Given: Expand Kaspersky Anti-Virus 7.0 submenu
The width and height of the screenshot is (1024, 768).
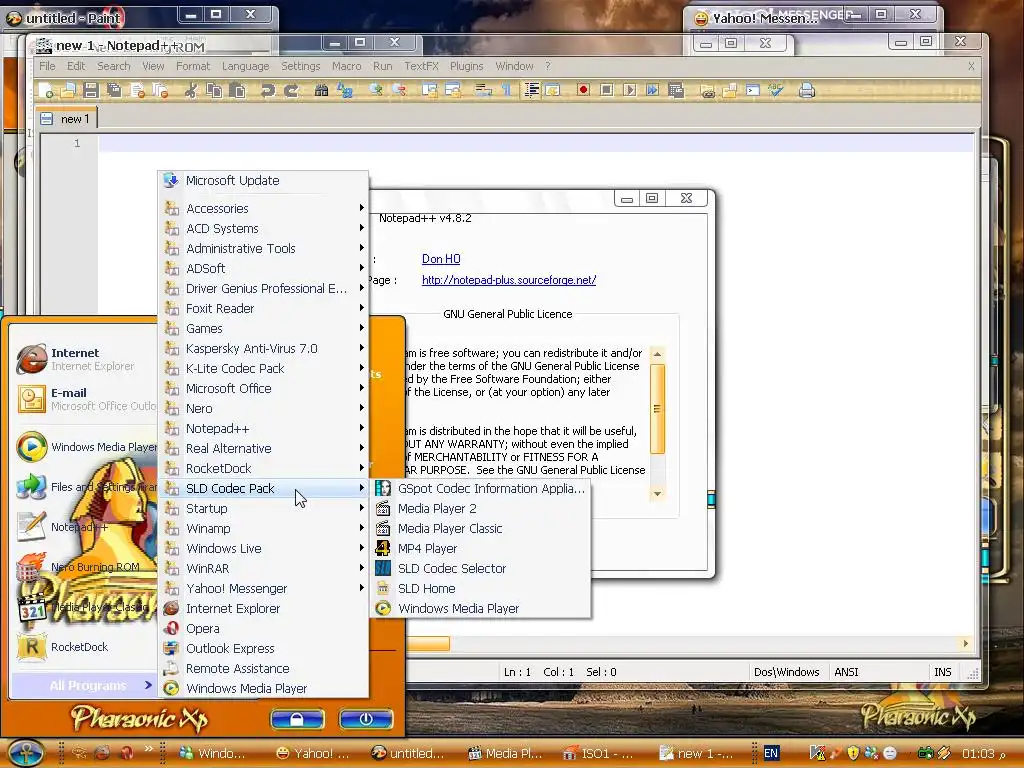Looking at the screenshot, I should 264,348.
